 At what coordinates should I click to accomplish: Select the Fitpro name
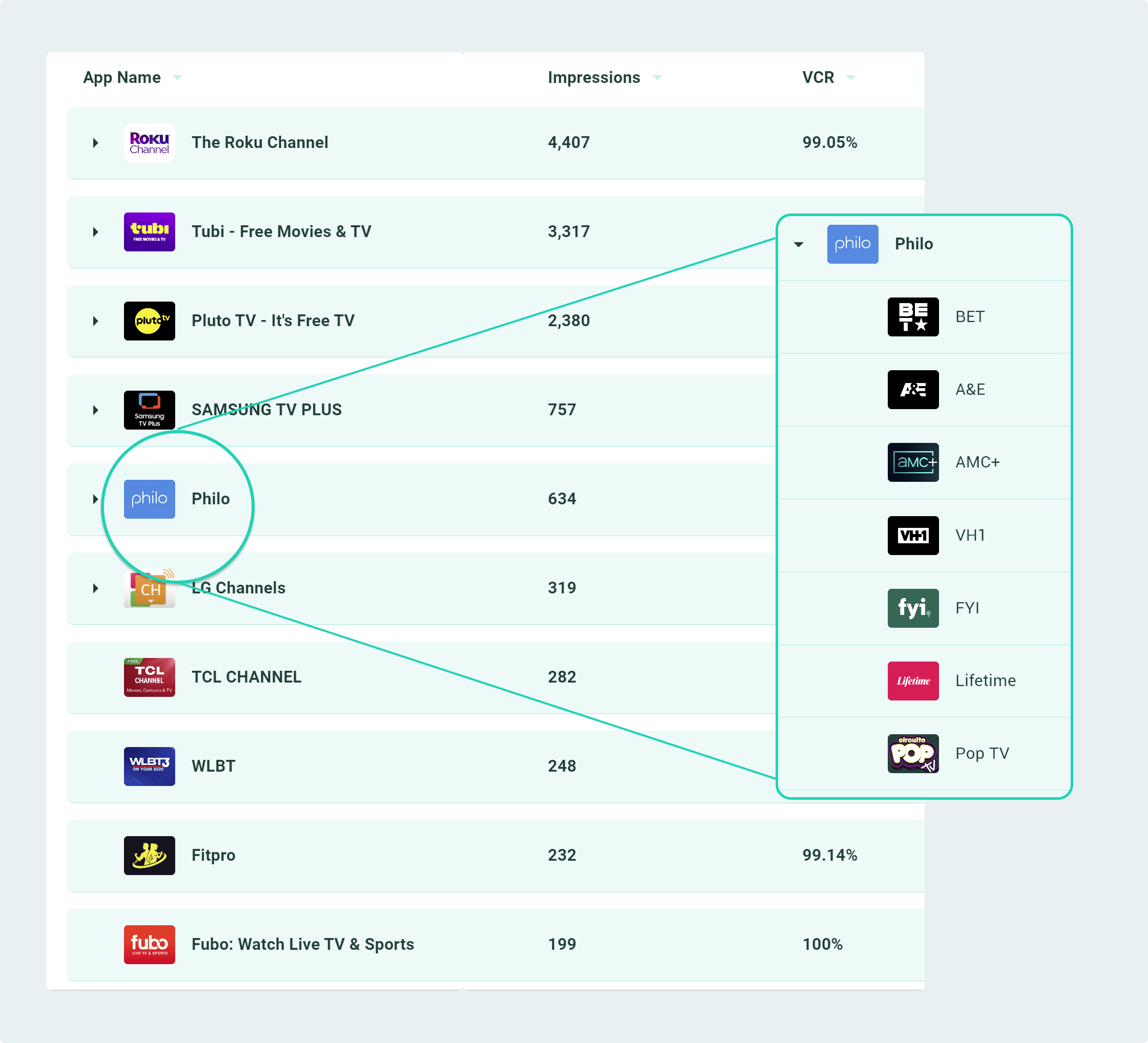(x=214, y=855)
